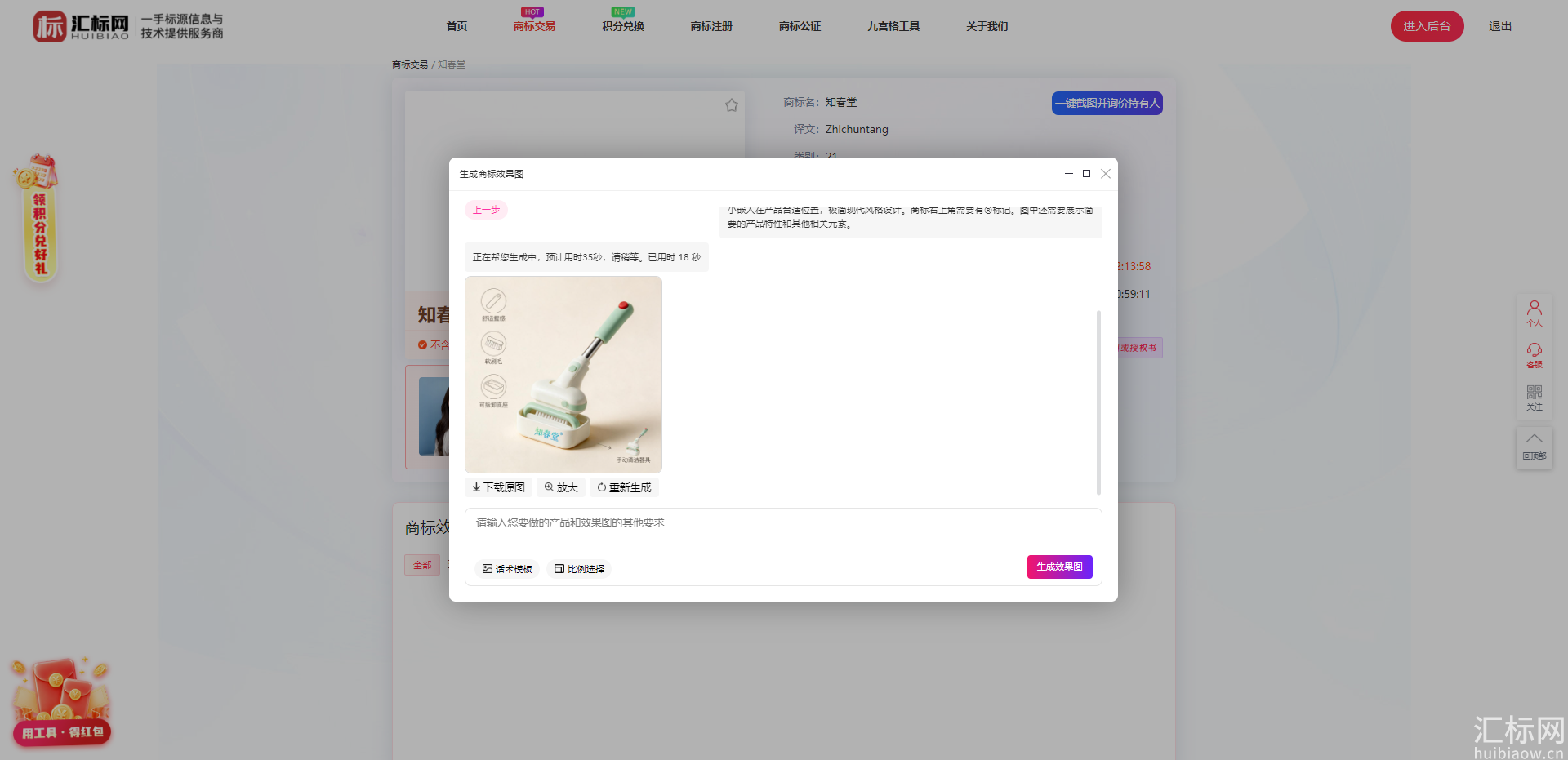Show the 关注 QR code icon
This screenshot has height=760, width=1568.
tap(1535, 398)
